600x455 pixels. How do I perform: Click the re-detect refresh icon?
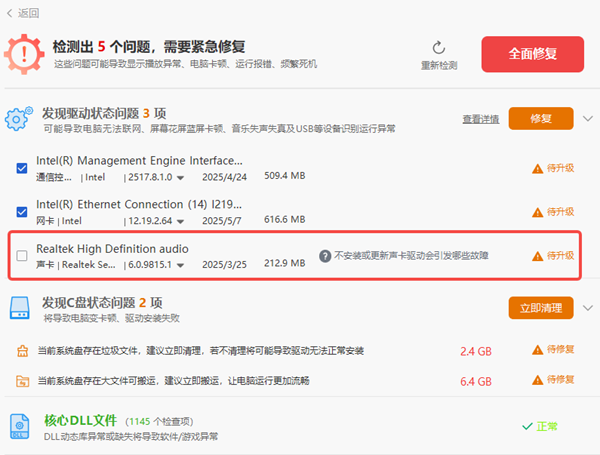pos(438,47)
